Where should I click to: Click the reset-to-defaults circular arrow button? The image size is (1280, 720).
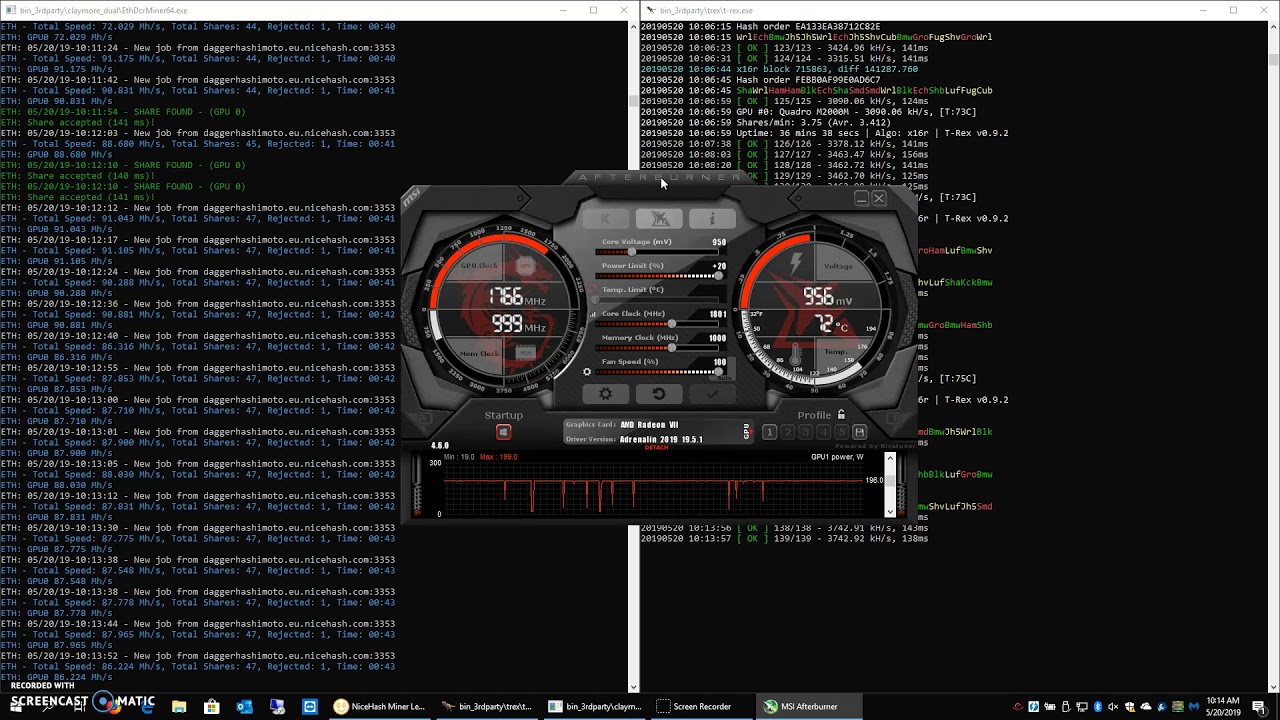click(x=658, y=394)
